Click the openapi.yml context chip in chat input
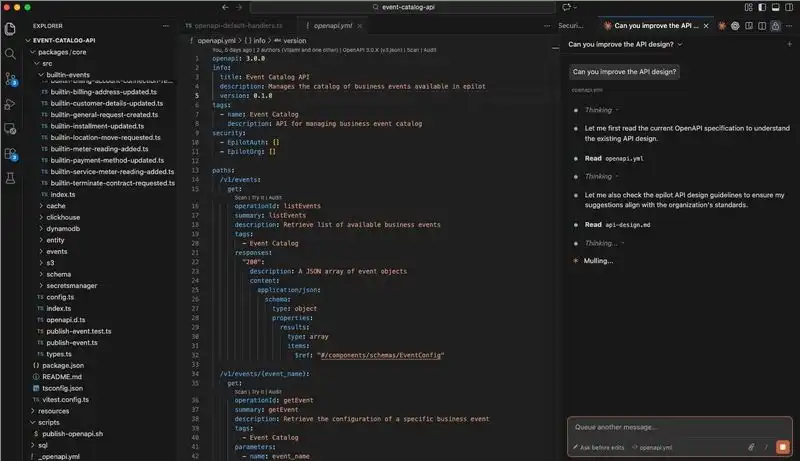Screen dimensions: 800x461 pyautogui.click(x=653, y=447)
